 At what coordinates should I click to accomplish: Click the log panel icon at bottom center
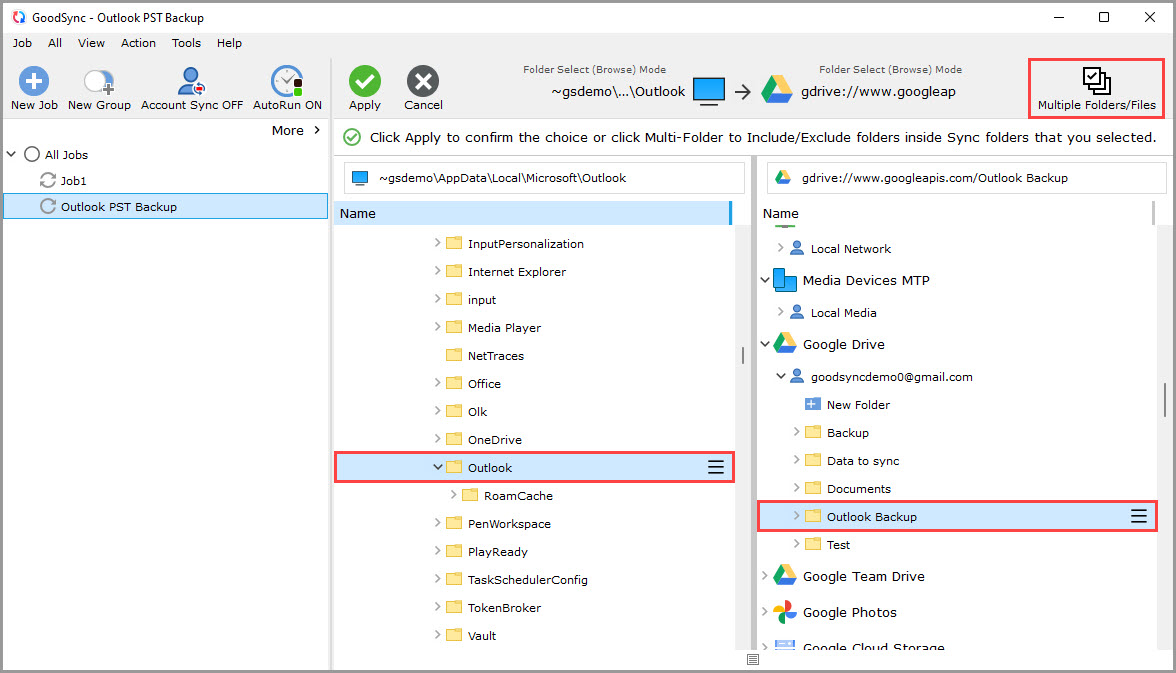click(753, 659)
